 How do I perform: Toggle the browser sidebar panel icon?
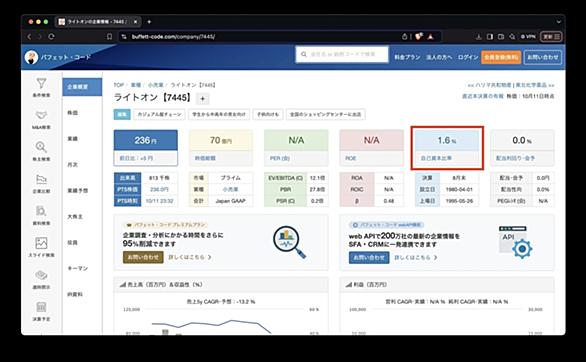pyautogui.click(x=490, y=37)
